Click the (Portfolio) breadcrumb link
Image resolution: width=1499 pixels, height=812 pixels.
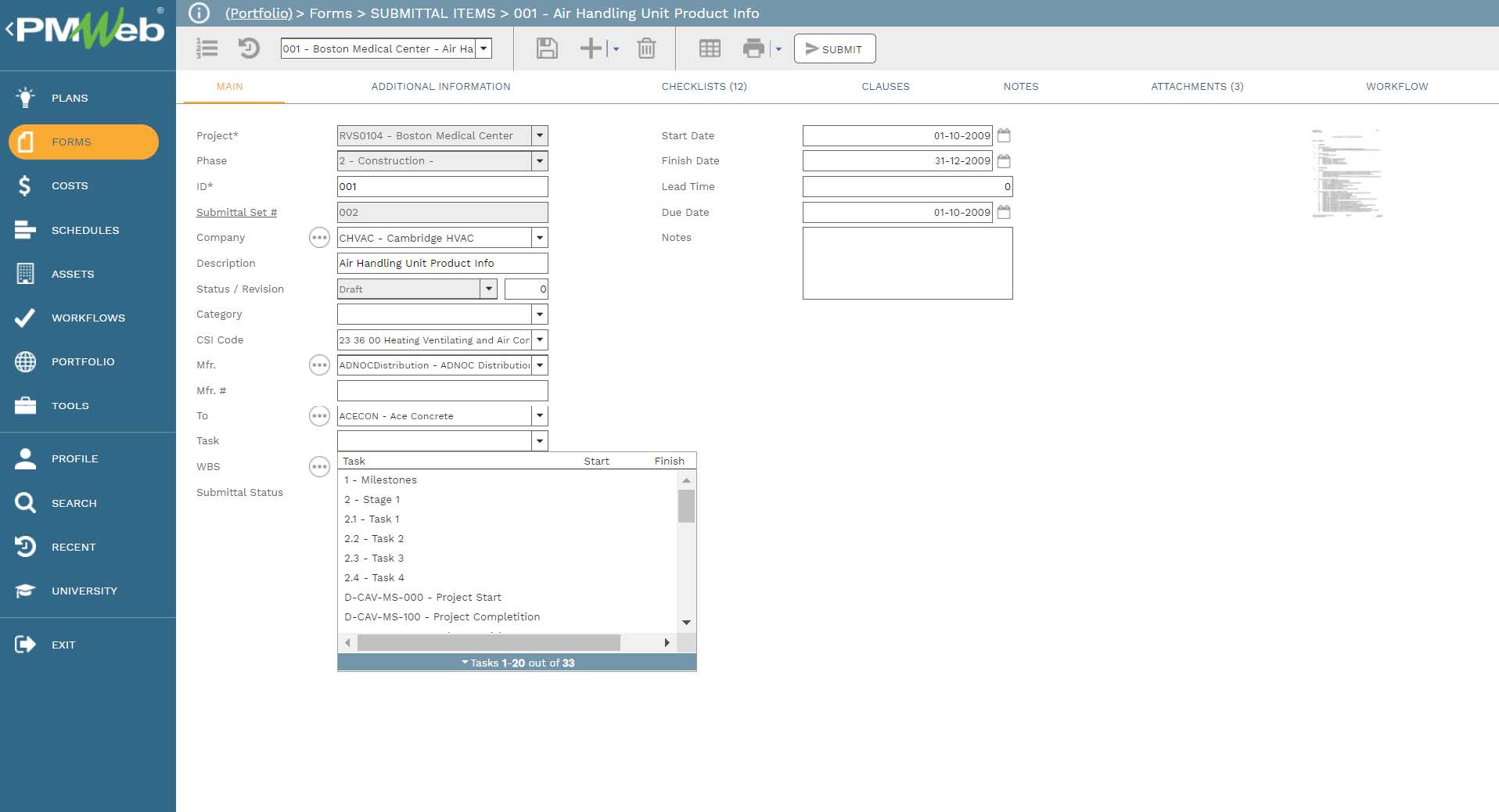(259, 13)
